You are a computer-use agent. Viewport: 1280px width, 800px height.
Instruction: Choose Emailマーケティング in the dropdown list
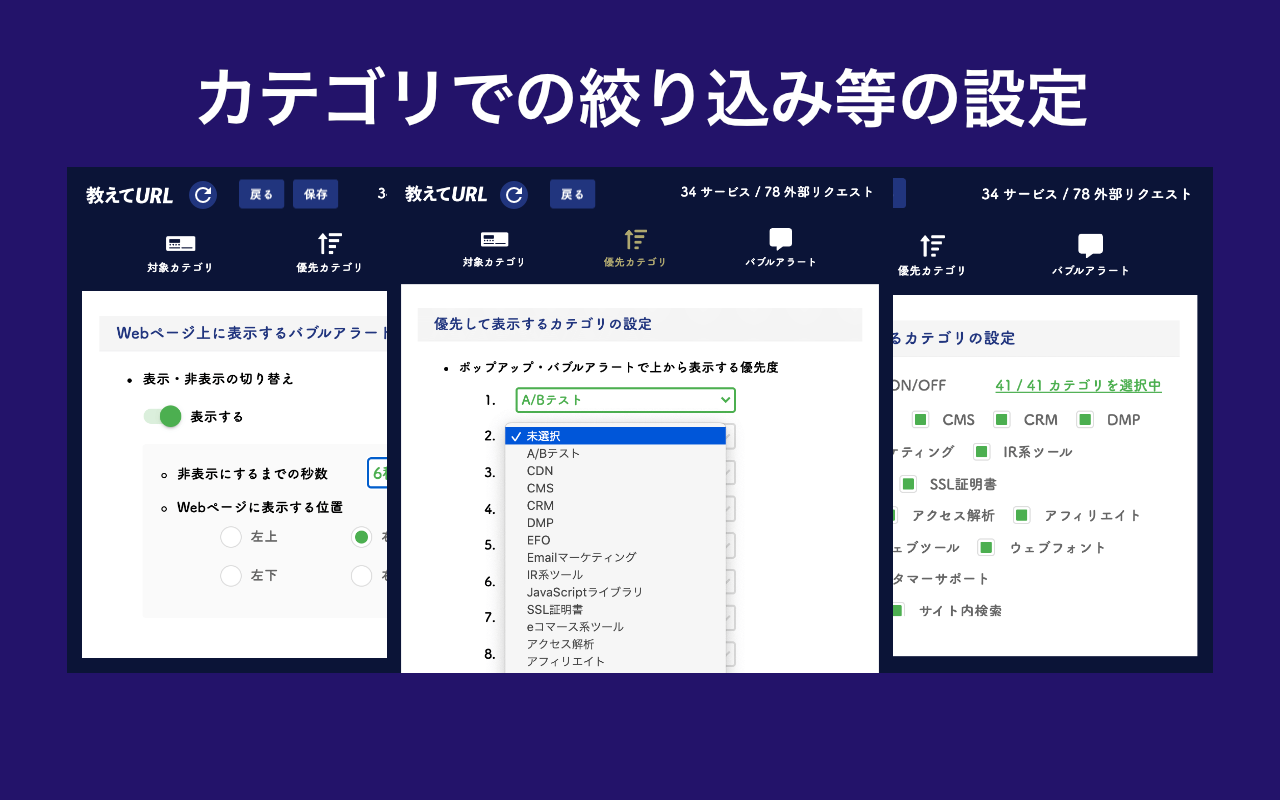pos(616,558)
